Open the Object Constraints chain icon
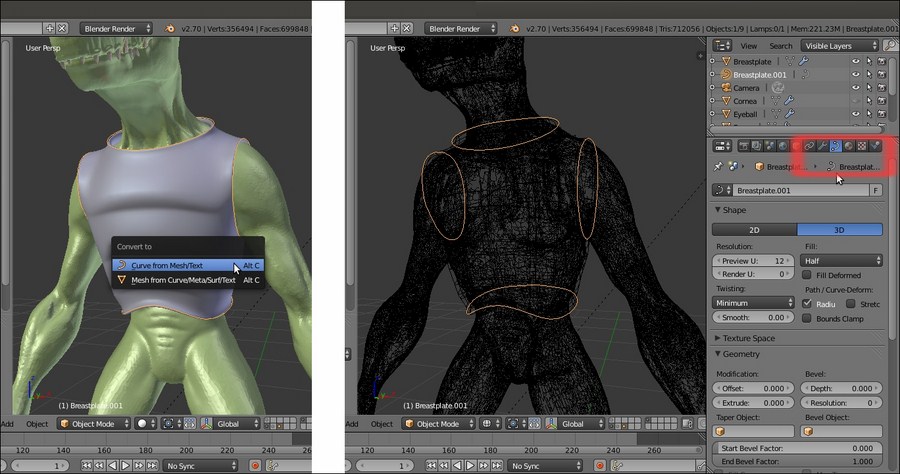Image resolution: width=900 pixels, height=474 pixels. [x=810, y=146]
